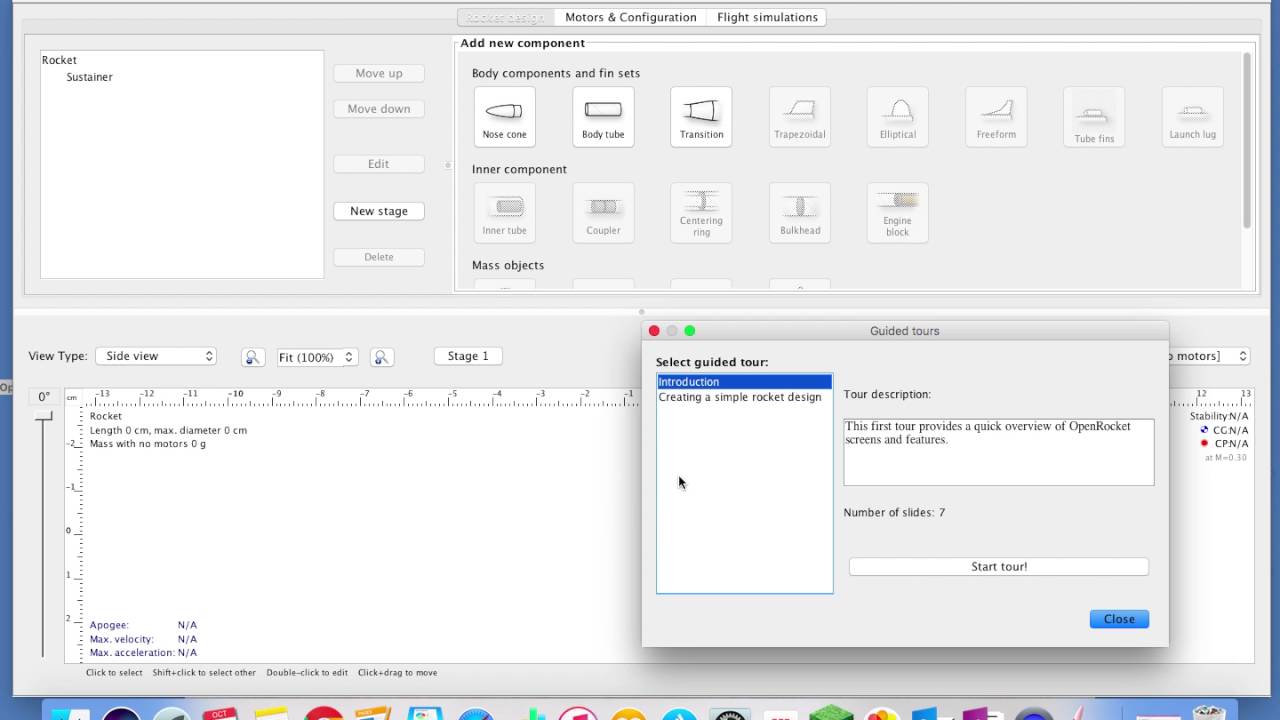Add a New stage
The height and width of the screenshot is (720, 1280).
coord(379,211)
